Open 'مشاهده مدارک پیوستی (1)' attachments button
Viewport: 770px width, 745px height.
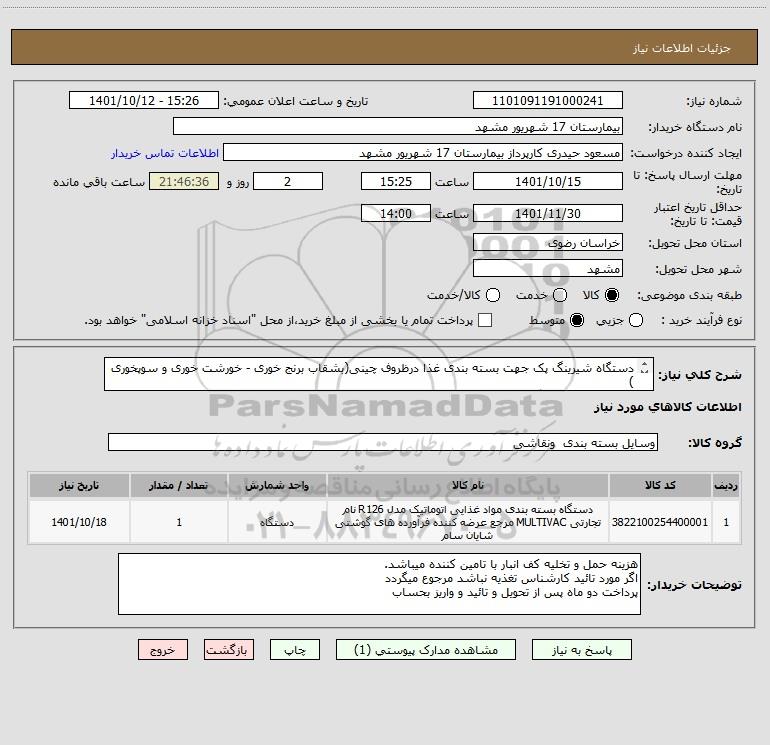[x=426, y=650]
